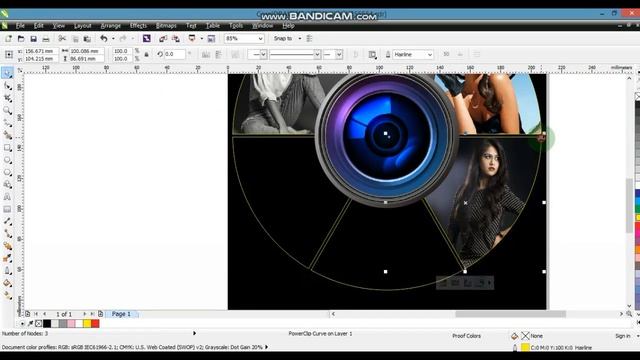Open the File menu
The width and height of the screenshot is (640, 360).
pos(20,25)
